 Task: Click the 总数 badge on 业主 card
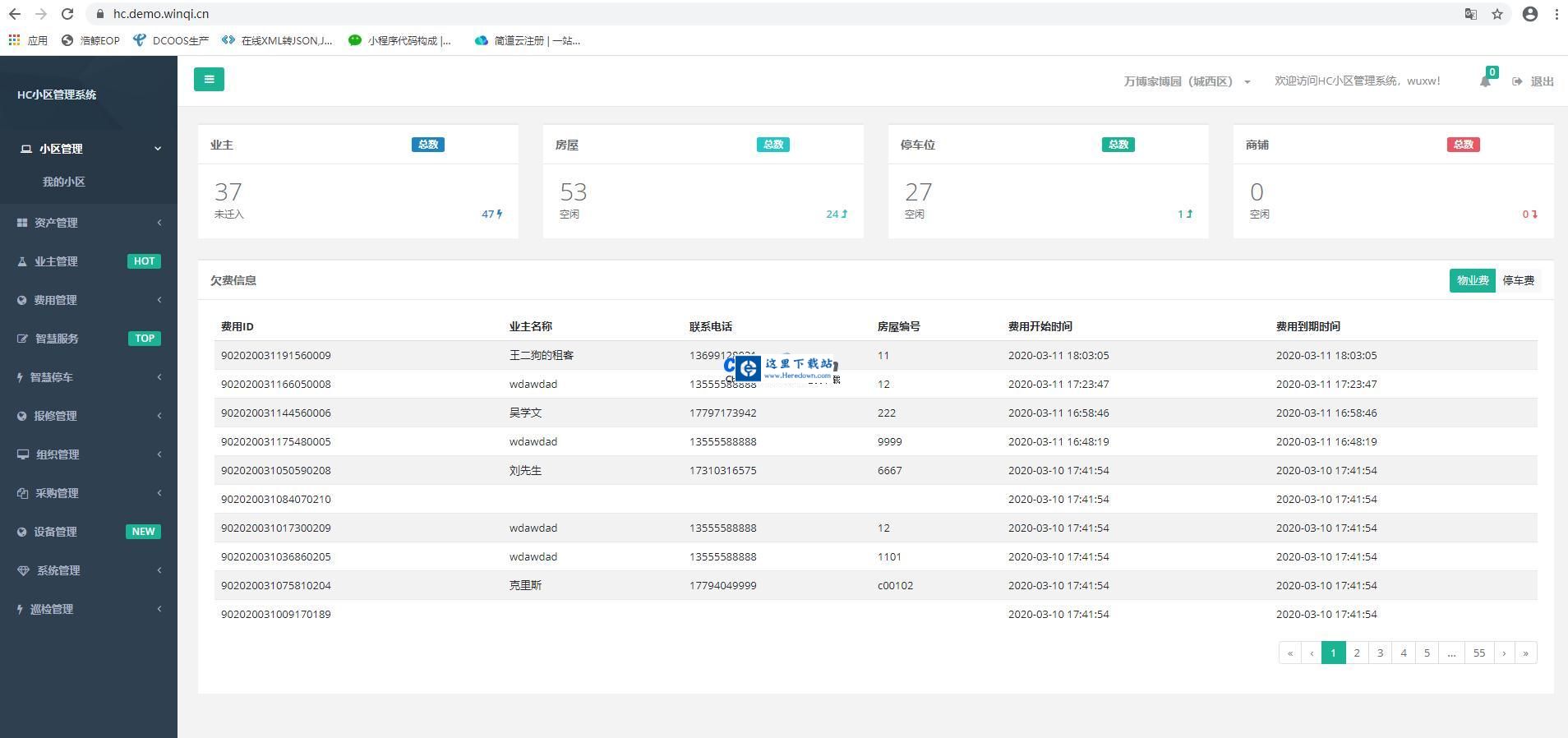pyautogui.click(x=428, y=145)
